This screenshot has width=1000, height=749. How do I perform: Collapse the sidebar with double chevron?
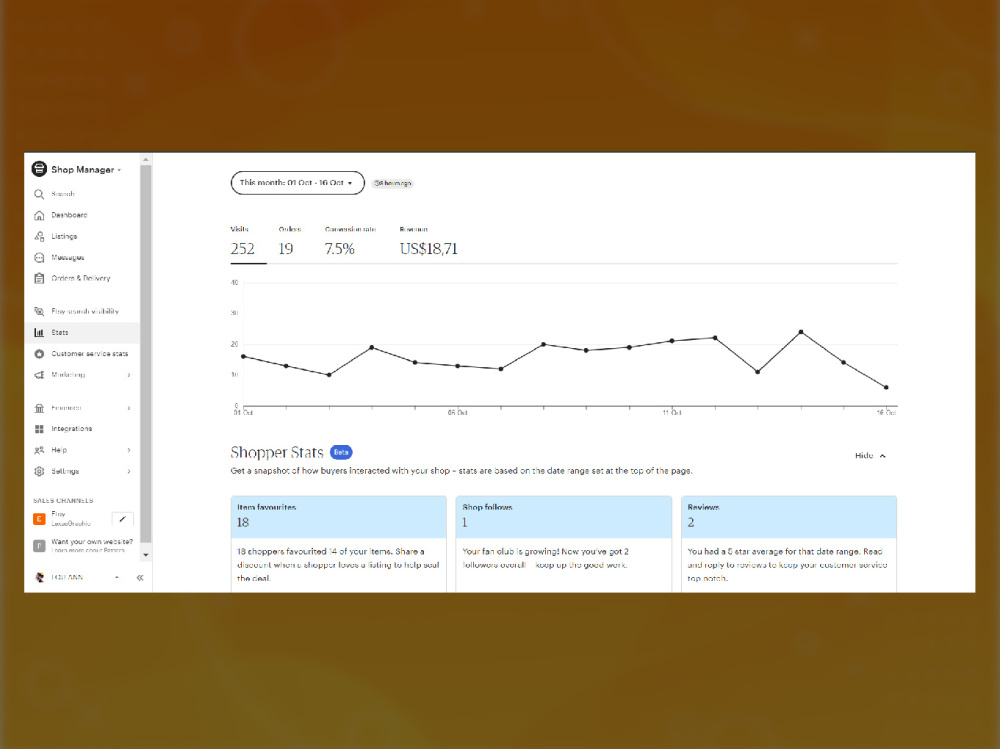coord(140,577)
